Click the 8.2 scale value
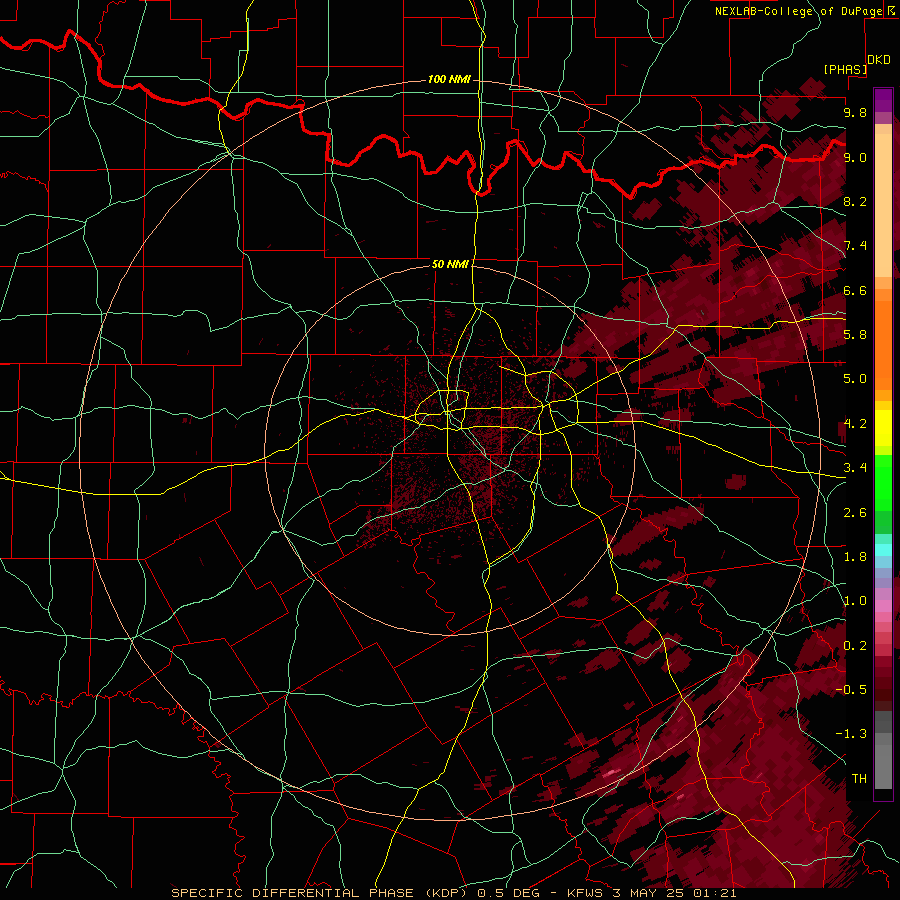The image size is (900, 900). click(855, 201)
